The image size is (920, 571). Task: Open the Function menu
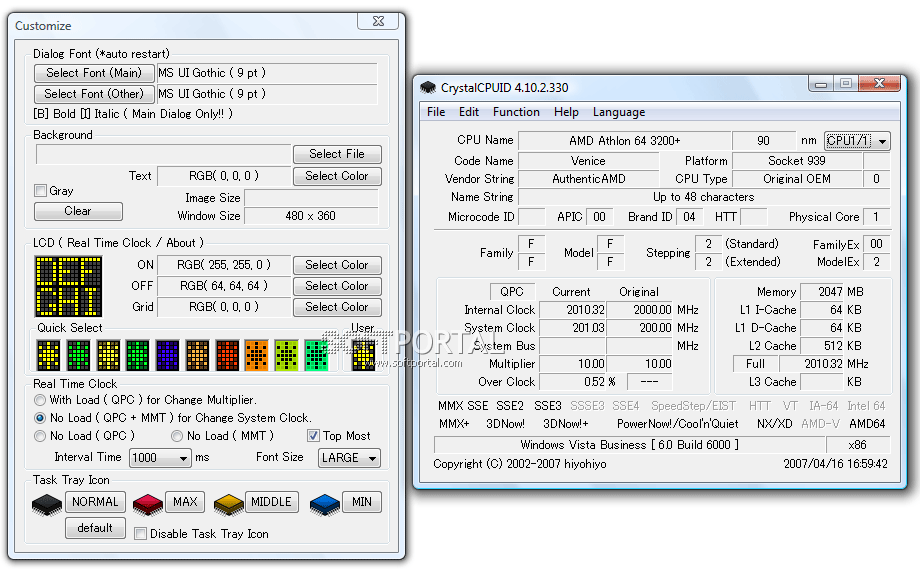pos(516,112)
